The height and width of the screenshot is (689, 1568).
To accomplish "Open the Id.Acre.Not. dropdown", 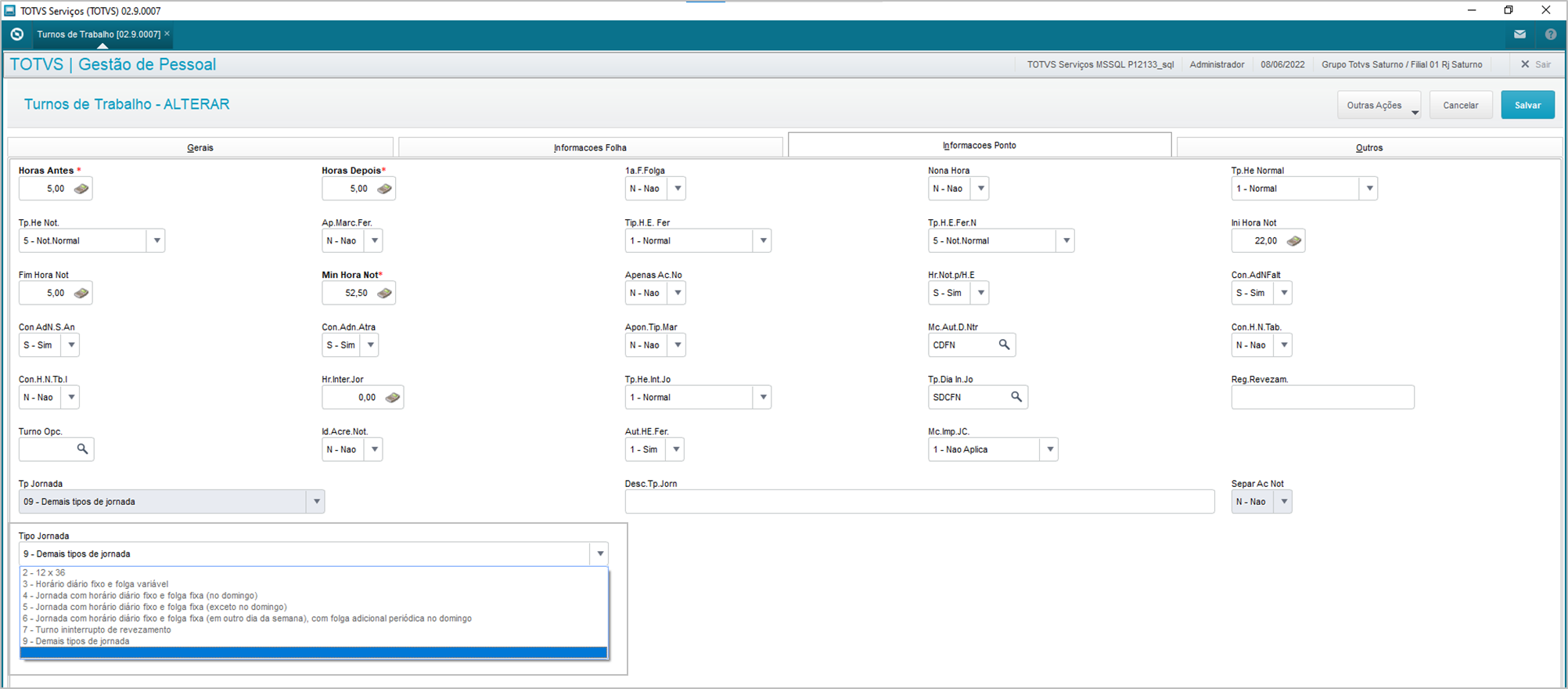I will point(374,449).
